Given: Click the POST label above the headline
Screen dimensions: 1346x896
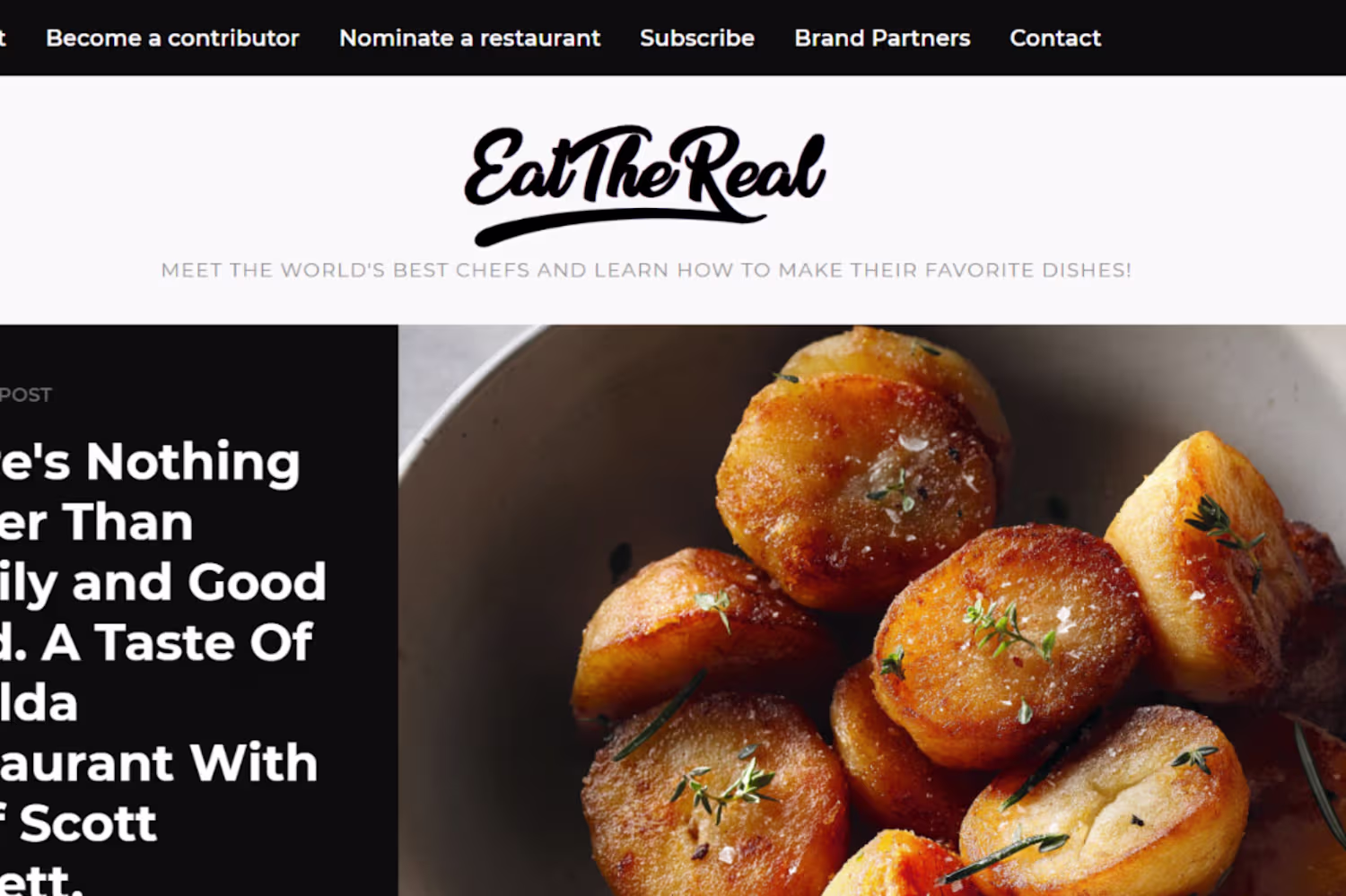Looking at the screenshot, I should 26,395.
